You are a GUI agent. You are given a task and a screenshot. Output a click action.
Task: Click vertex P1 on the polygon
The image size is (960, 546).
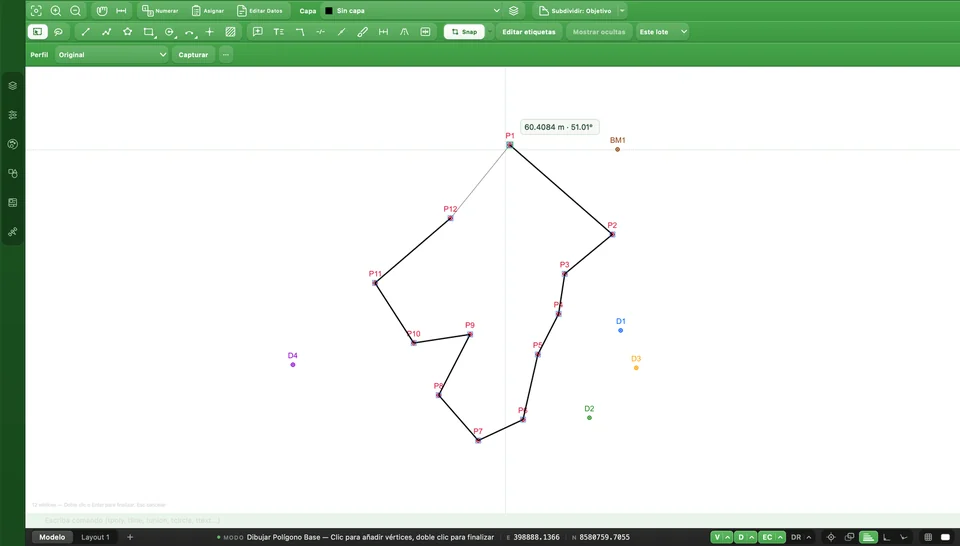pyautogui.click(x=509, y=145)
